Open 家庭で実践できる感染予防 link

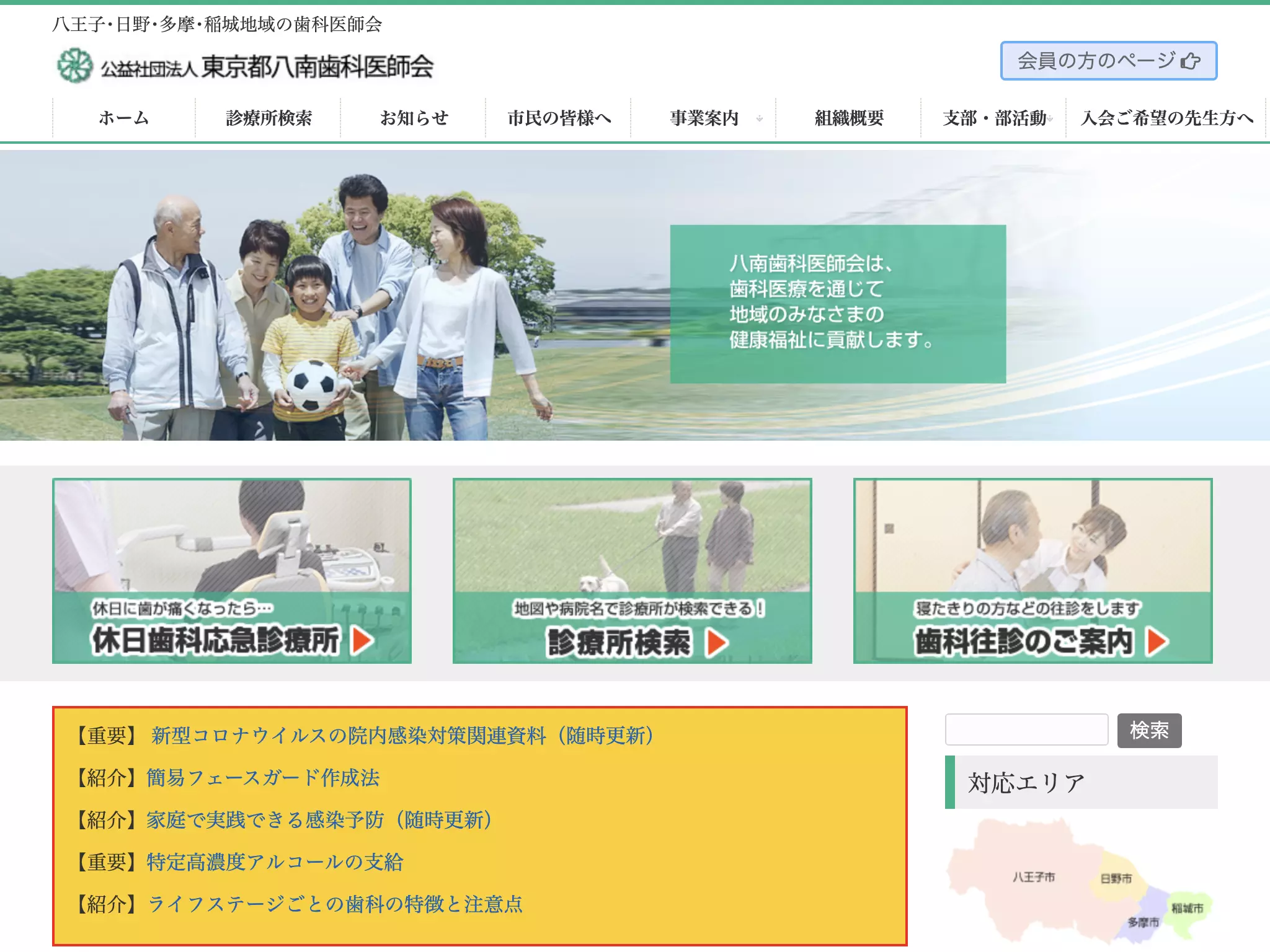319,820
